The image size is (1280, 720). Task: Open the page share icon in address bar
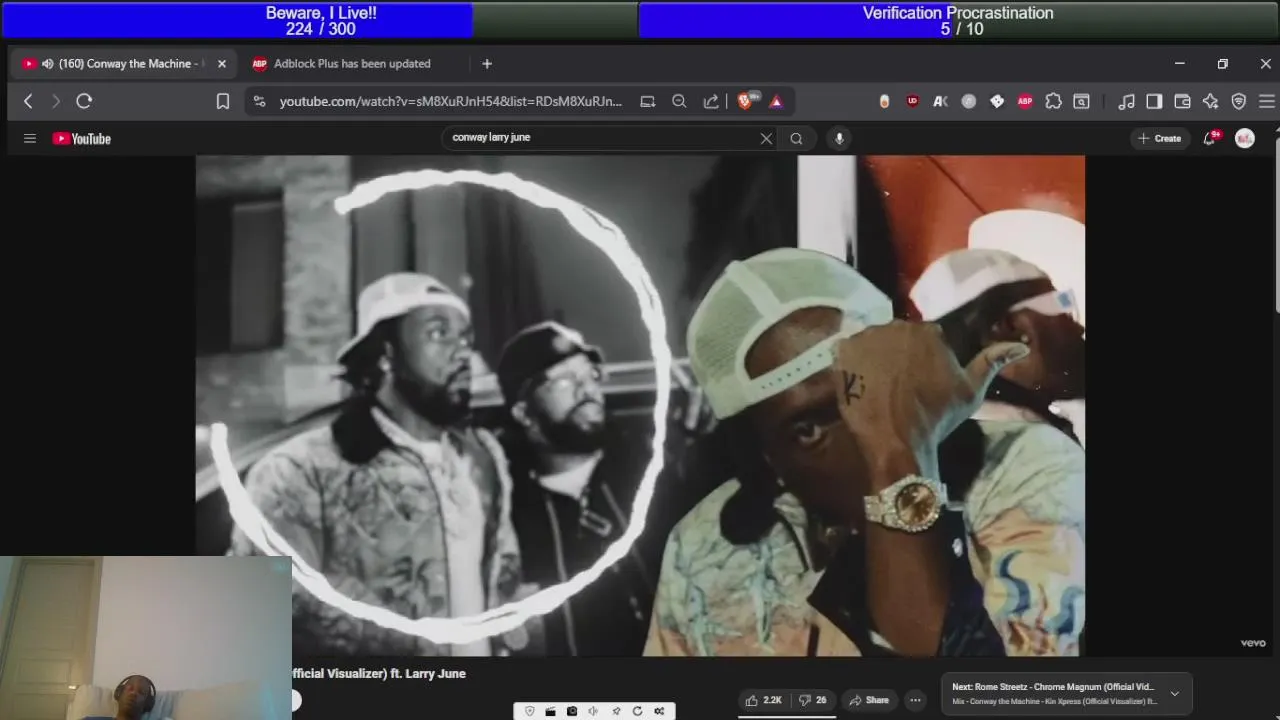click(x=711, y=101)
